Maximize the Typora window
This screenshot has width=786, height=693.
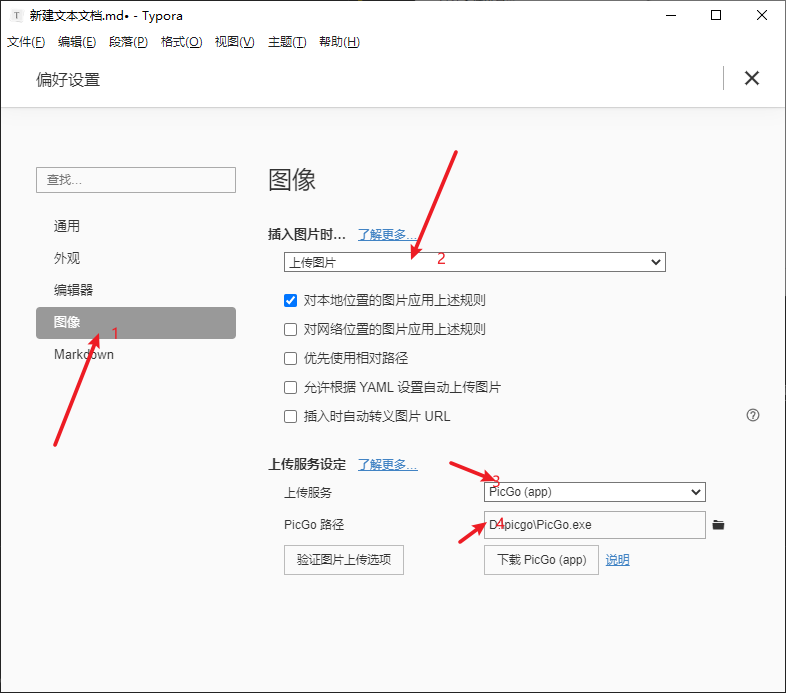(x=716, y=16)
